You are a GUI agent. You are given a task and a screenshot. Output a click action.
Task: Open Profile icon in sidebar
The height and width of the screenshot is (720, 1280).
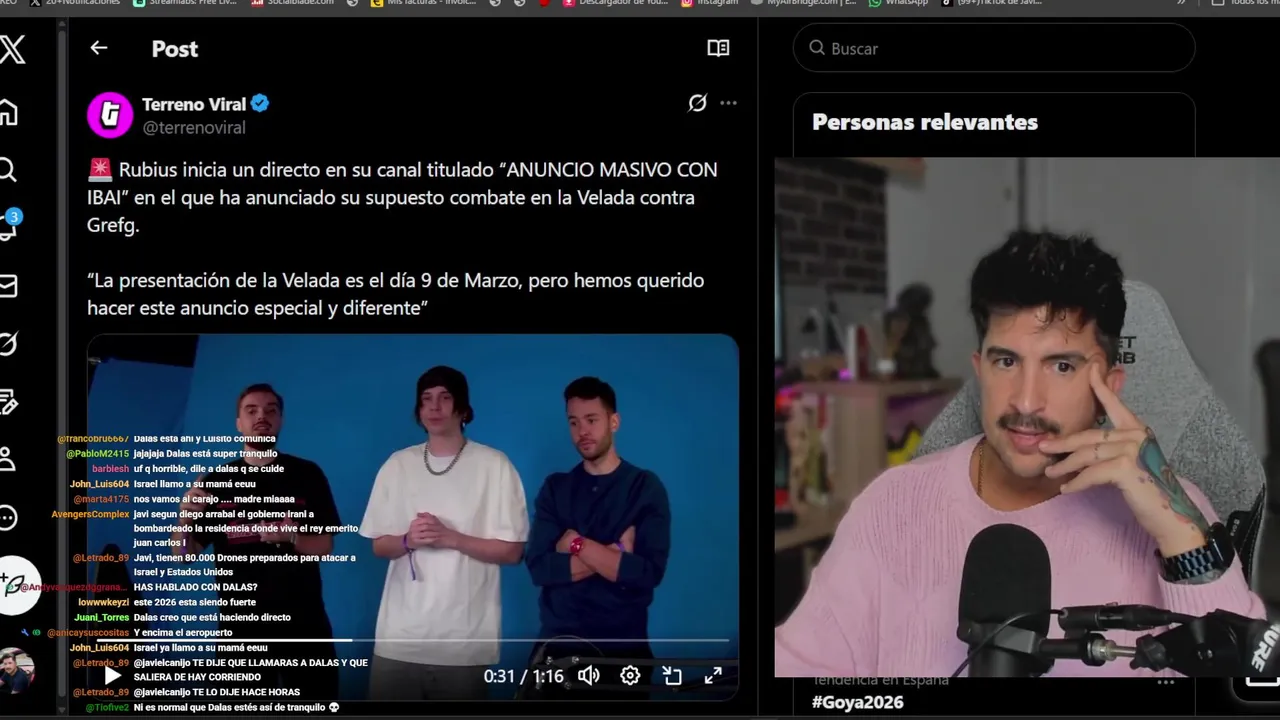point(8,459)
